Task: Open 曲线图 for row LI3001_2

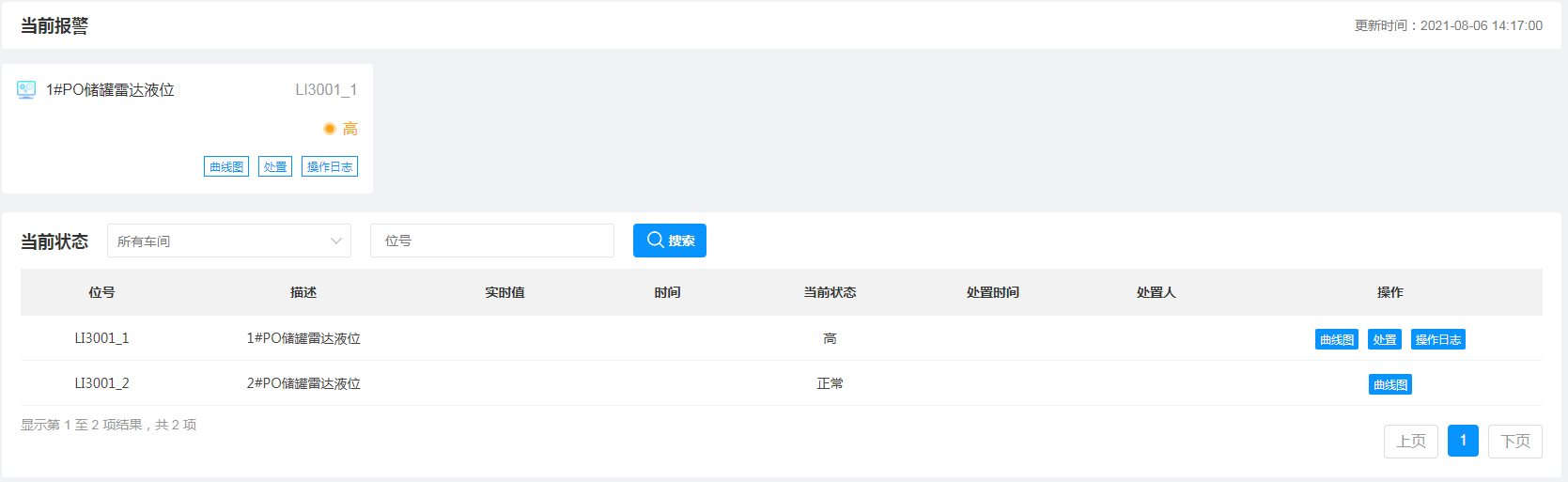Action: point(1390,384)
